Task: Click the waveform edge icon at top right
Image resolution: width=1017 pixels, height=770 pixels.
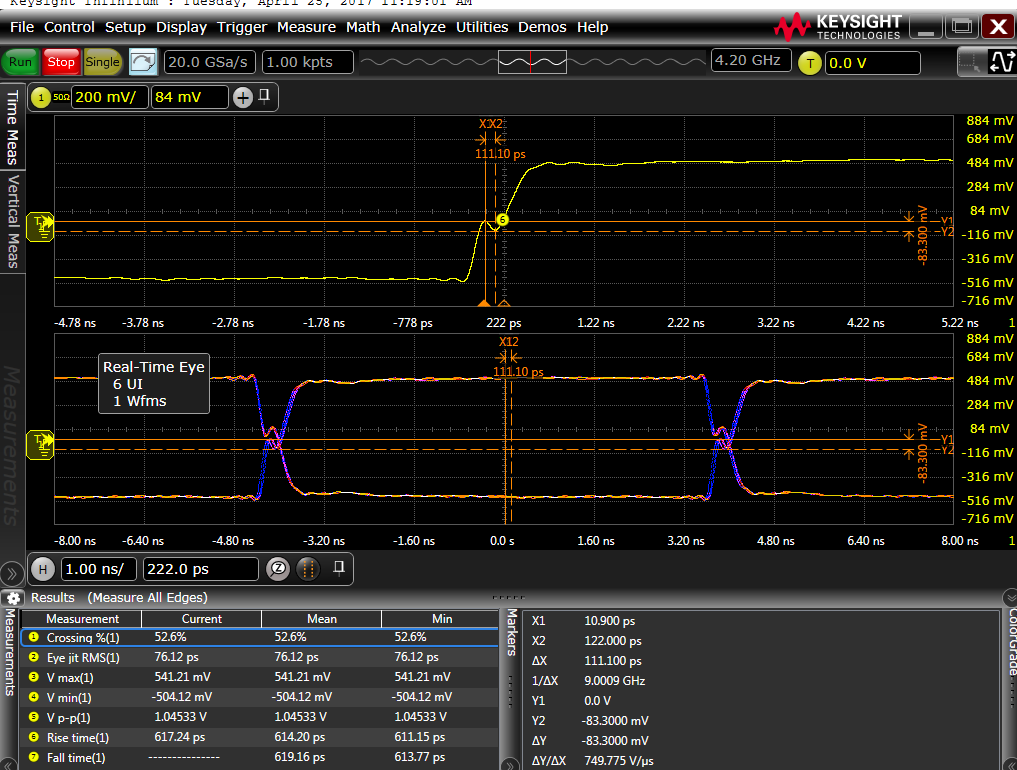Action: [1001, 62]
